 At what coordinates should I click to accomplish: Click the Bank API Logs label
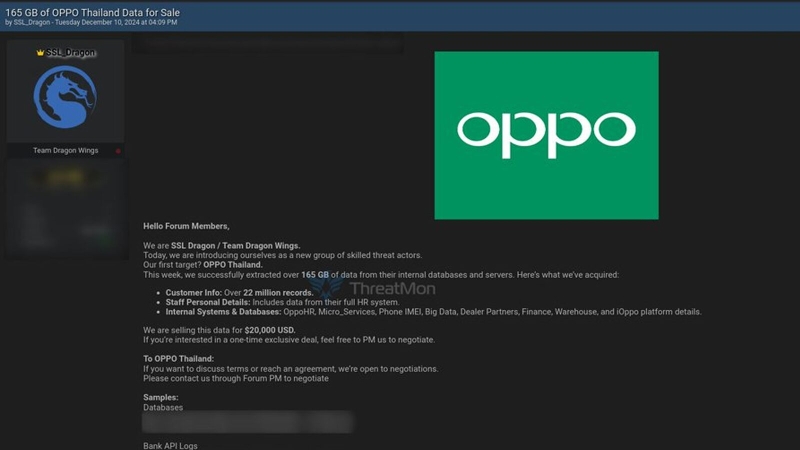point(170,445)
